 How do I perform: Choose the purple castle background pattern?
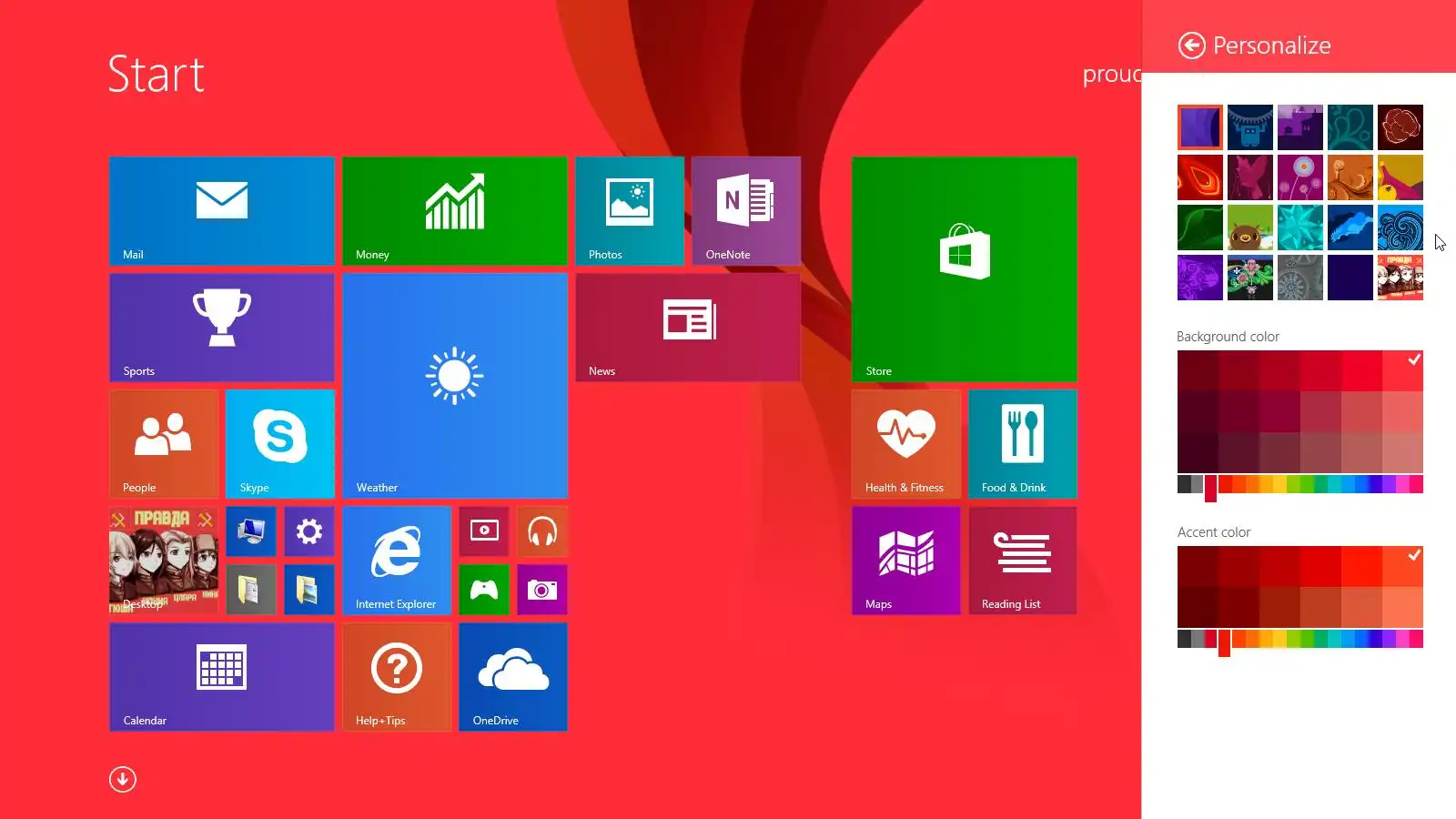pyautogui.click(x=1300, y=127)
